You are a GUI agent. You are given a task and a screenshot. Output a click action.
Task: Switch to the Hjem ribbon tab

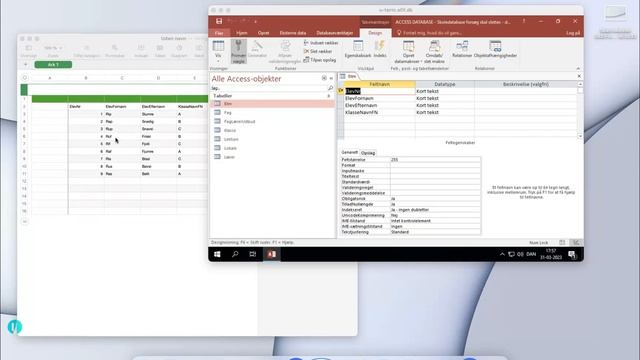pyautogui.click(x=242, y=33)
